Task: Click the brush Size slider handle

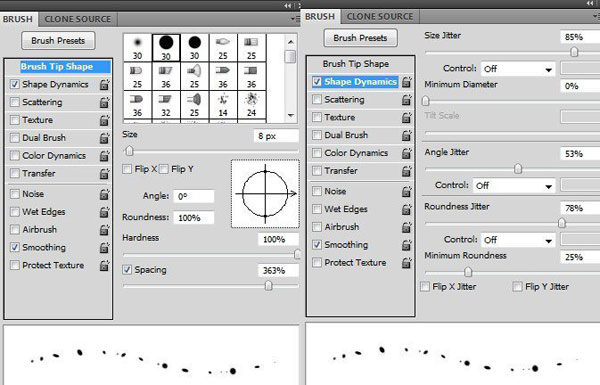Action: (x=129, y=151)
